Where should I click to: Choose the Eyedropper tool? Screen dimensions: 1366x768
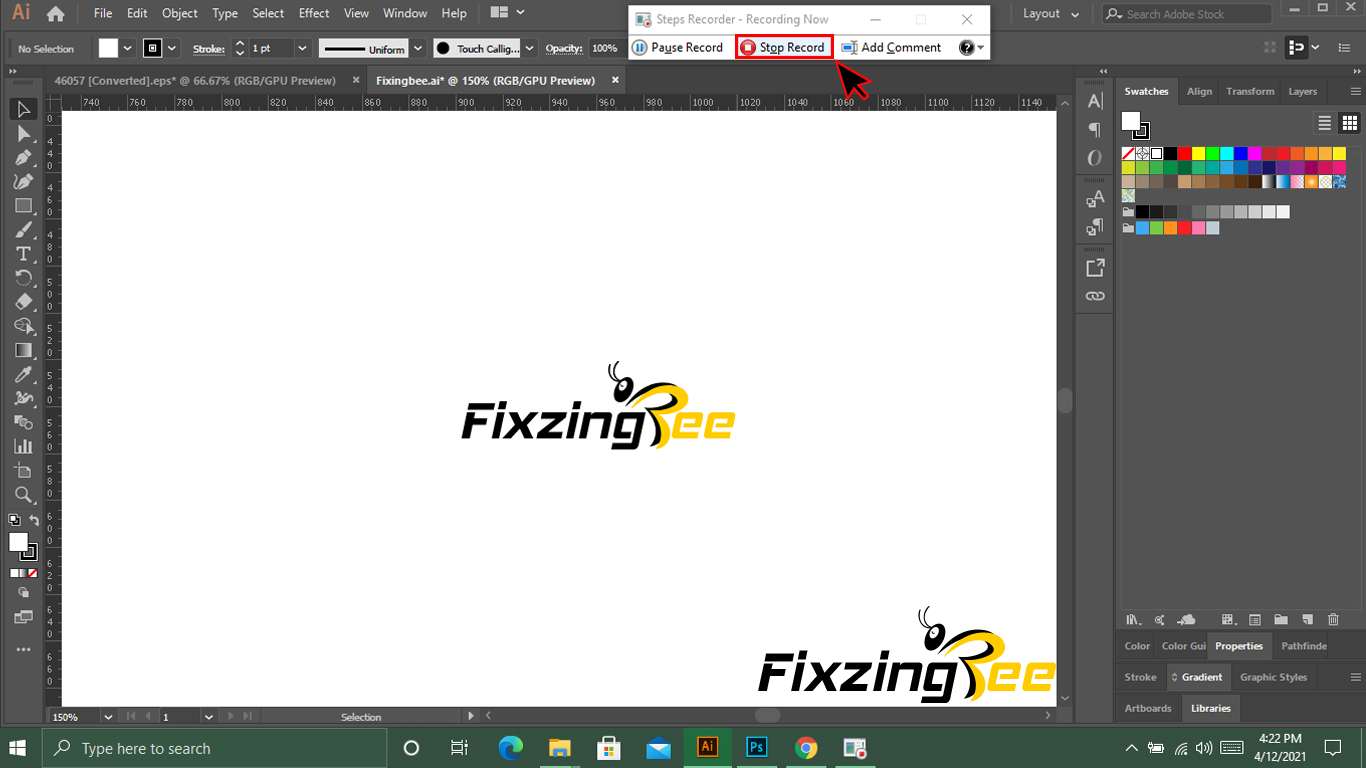pos(24,375)
